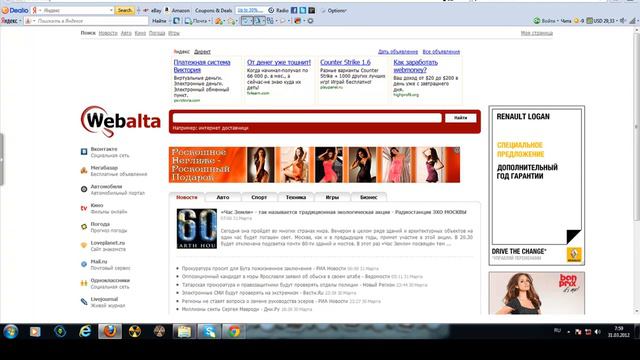
Task: Open Windows Start menu
Action: (11, 331)
